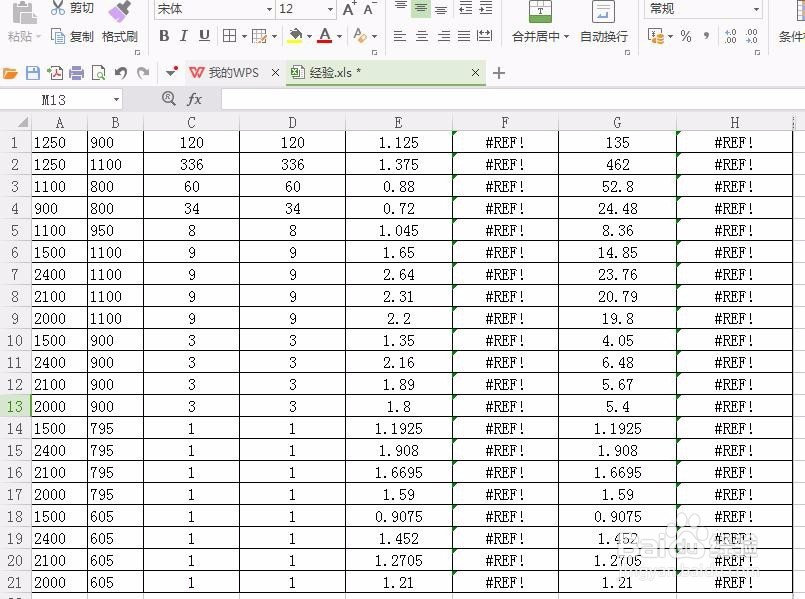Click the Redo arrow
805x599 pixels.
(x=143, y=73)
